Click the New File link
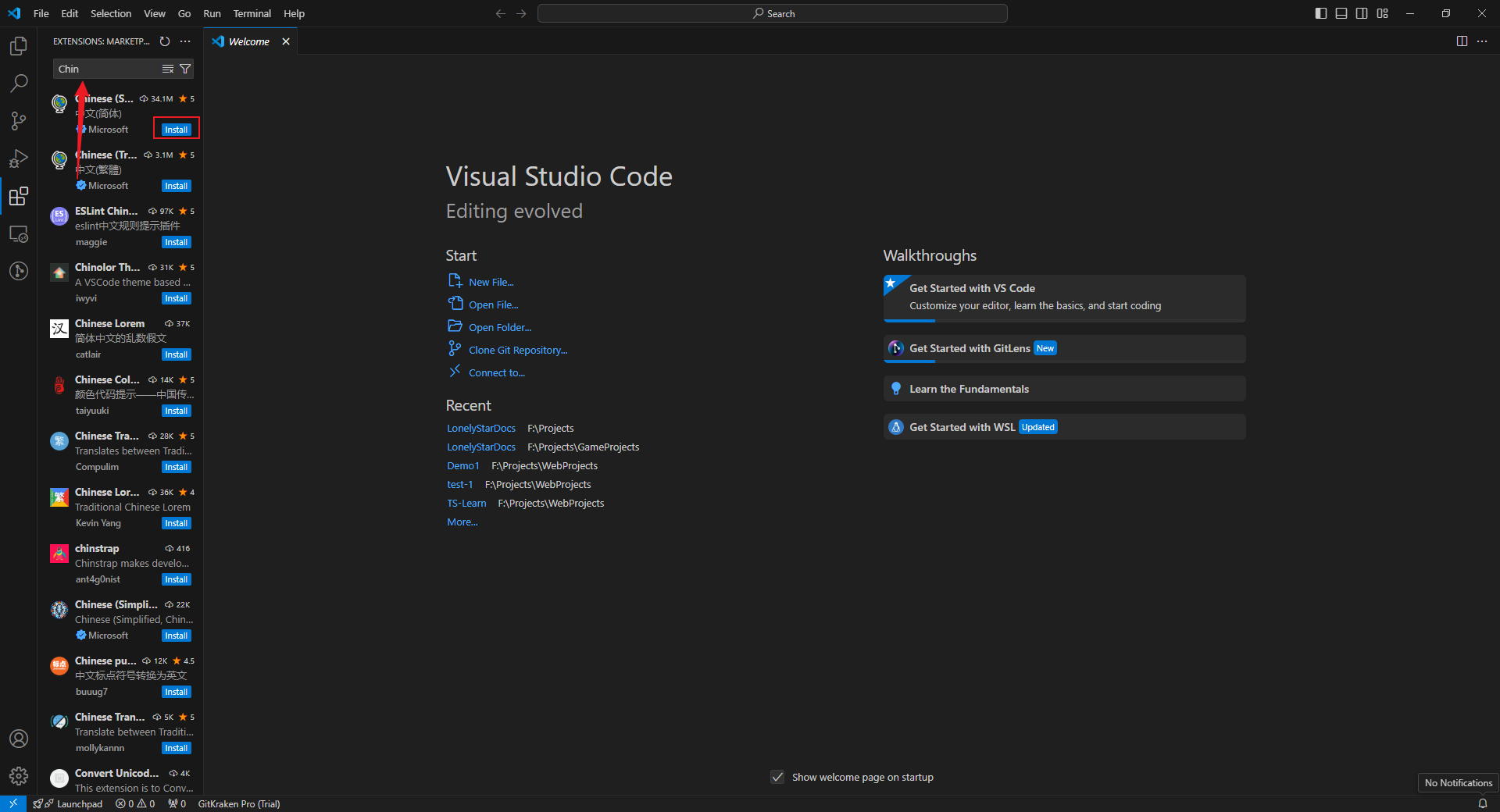Image resolution: width=1500 pixels, height=812 pixels. pos(491,282)
